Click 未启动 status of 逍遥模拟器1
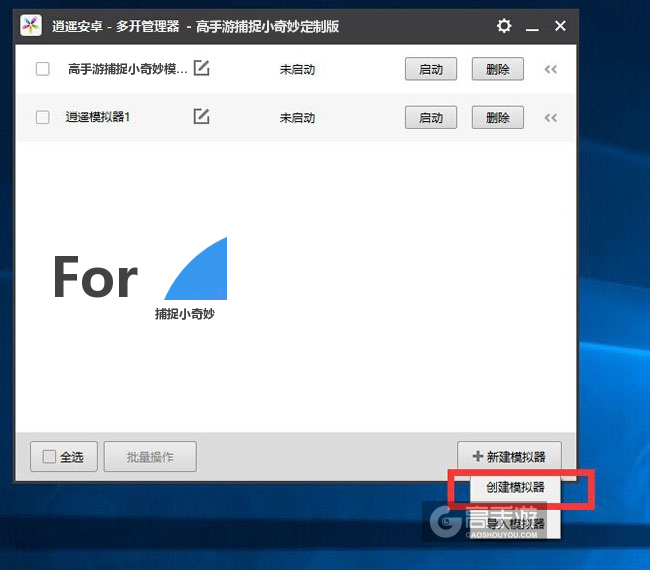Image resolution: width=650 pixels, height=570 pixels. (297, 118)
